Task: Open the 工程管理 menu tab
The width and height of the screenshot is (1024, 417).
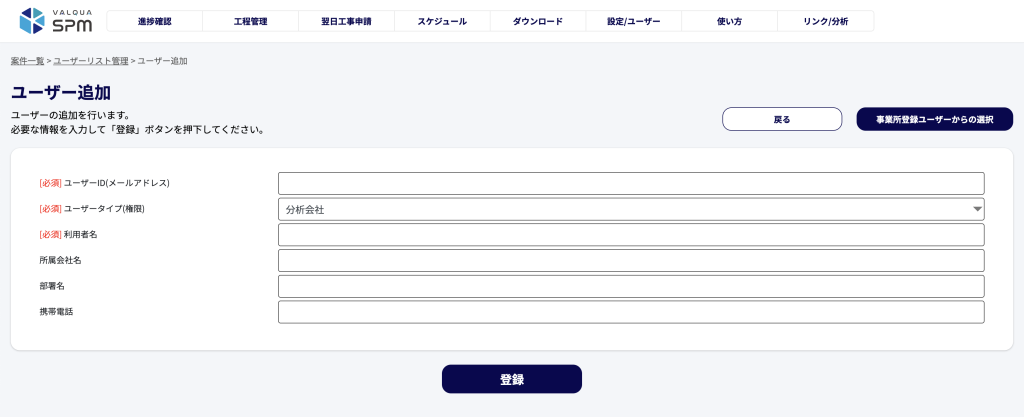Action: (x=251, y=21)
